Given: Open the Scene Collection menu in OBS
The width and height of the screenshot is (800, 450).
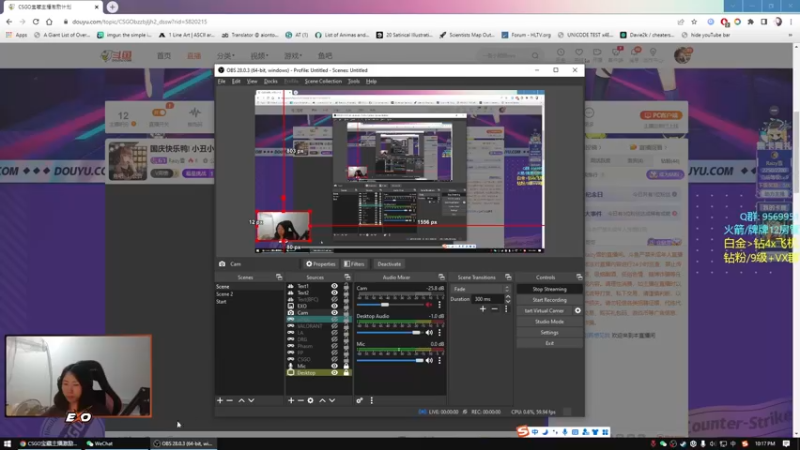Looking at the screenshot, I should [x=323, y=81].
